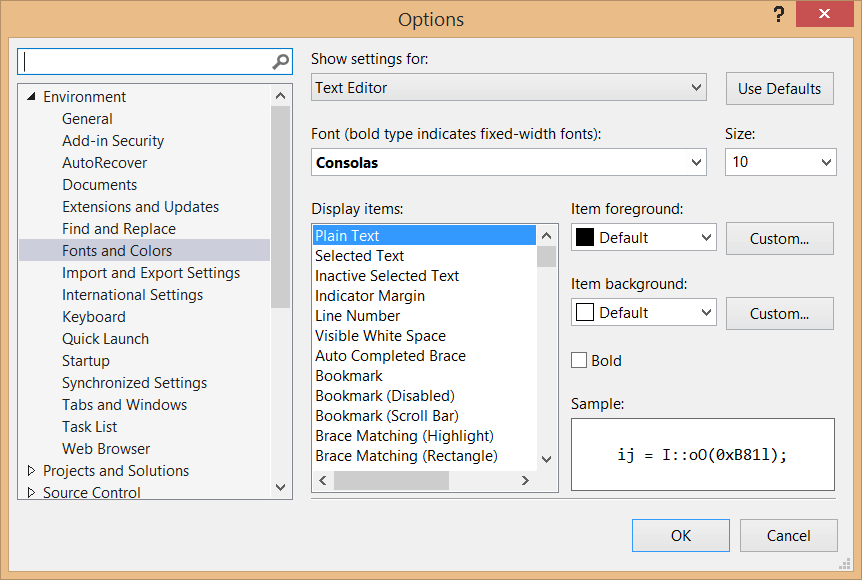Collapse the Environment tree node

pyautogui.click(x=32, y=97)
